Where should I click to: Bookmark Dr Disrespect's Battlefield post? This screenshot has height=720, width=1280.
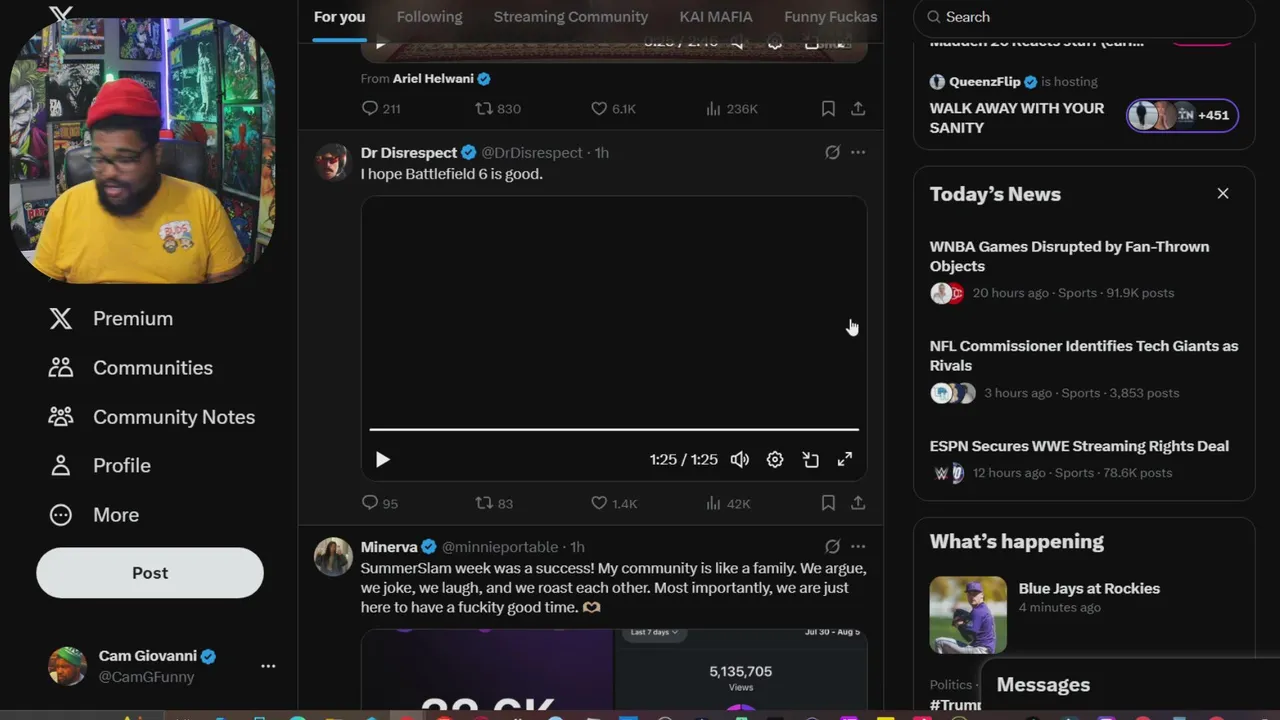pyautogui.click(x=828, y=503)
